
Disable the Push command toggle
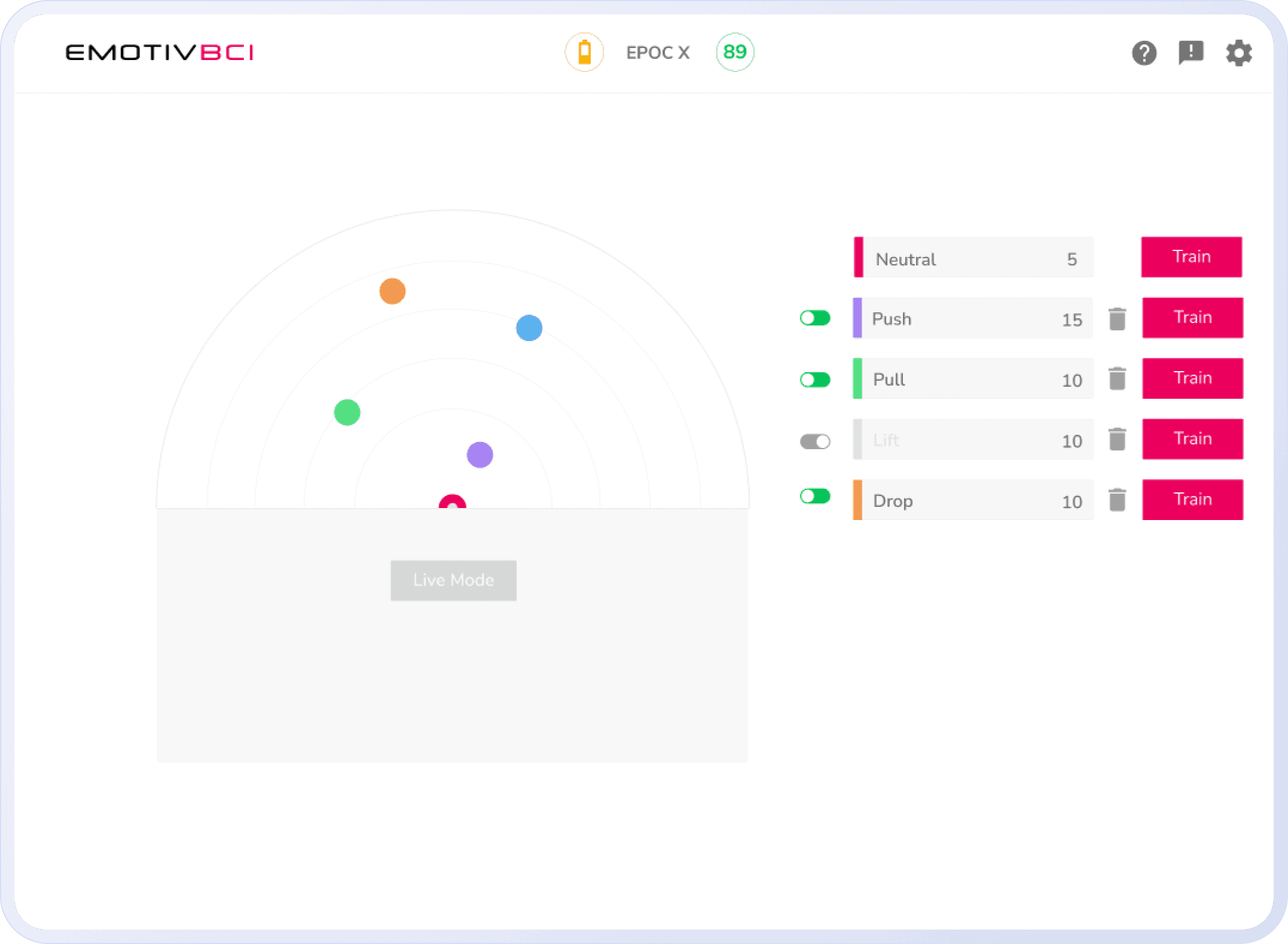coord(815,318)
